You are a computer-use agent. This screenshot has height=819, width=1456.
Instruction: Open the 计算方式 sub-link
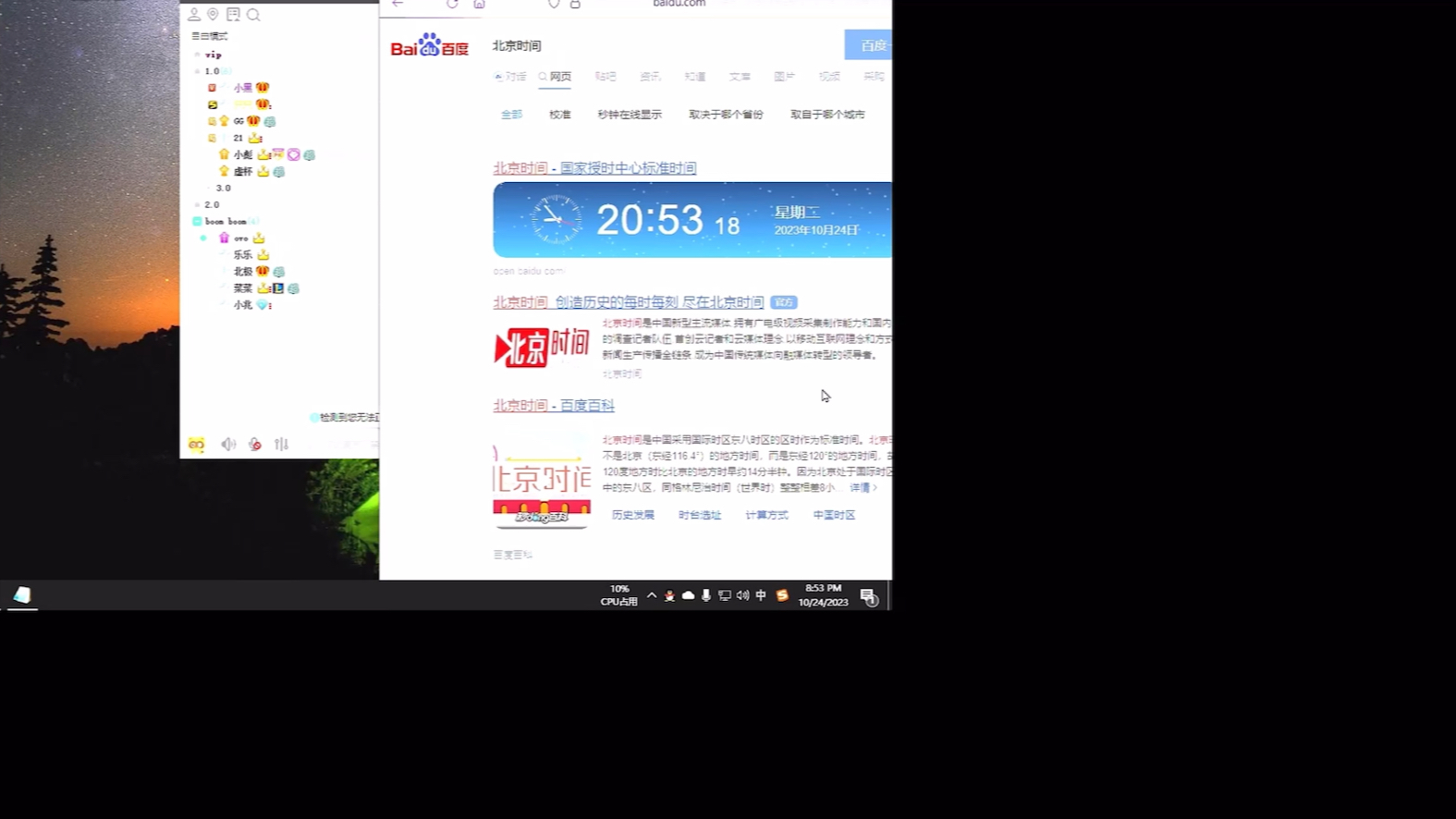coord(767,515)
